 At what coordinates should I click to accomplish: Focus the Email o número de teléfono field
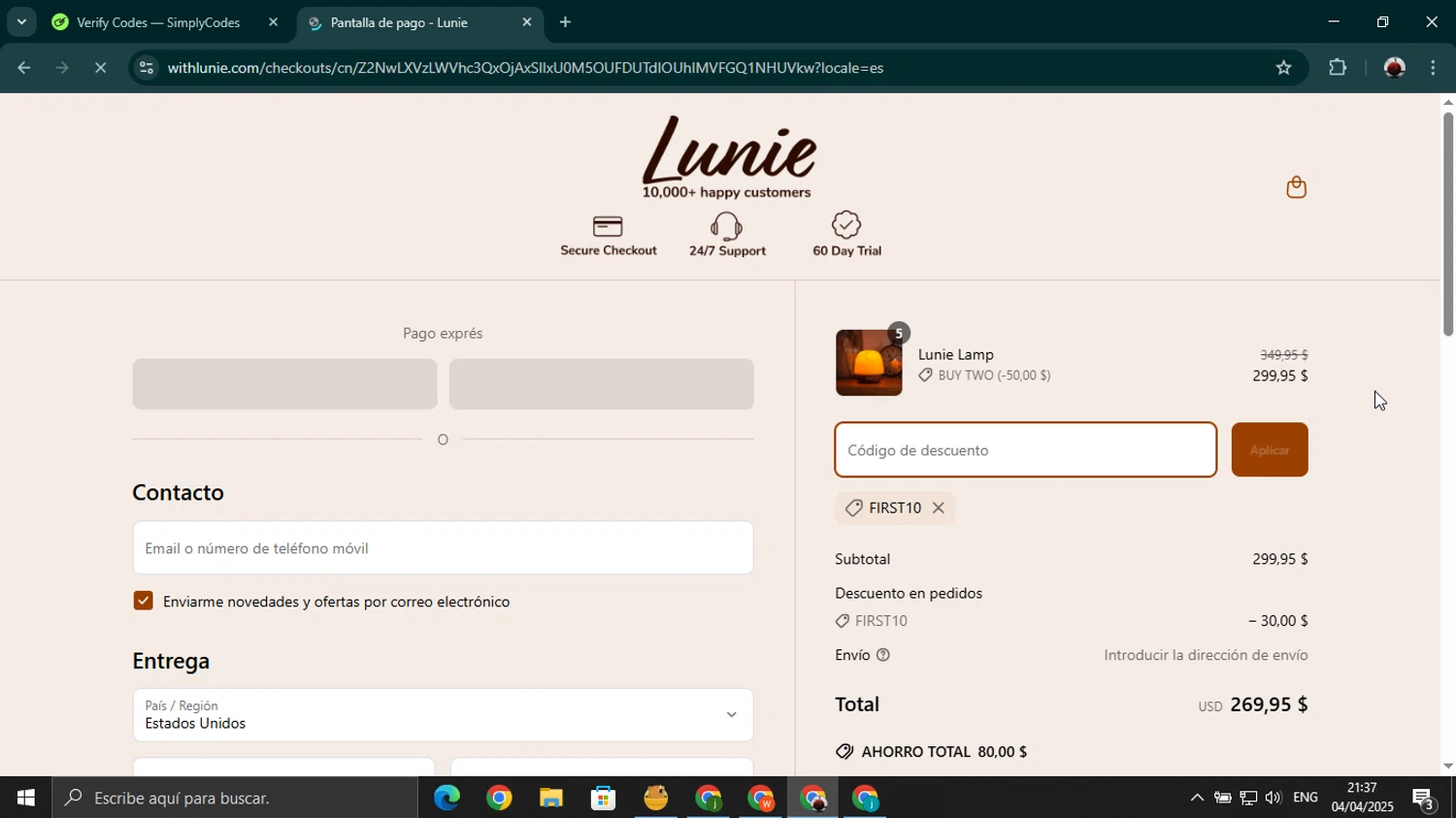pyautogui.click(x=443, y=548)
